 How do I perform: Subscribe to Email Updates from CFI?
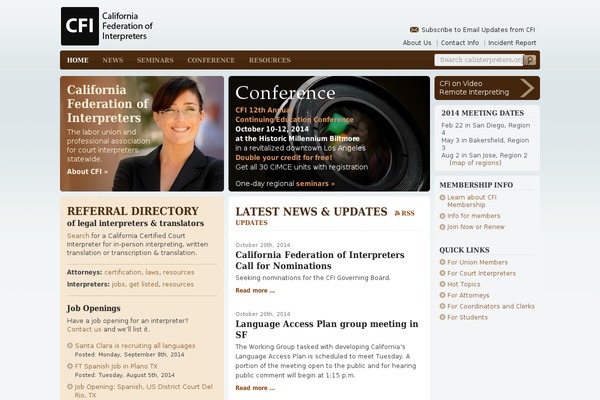pyautogui.click(x=478, y=29)
